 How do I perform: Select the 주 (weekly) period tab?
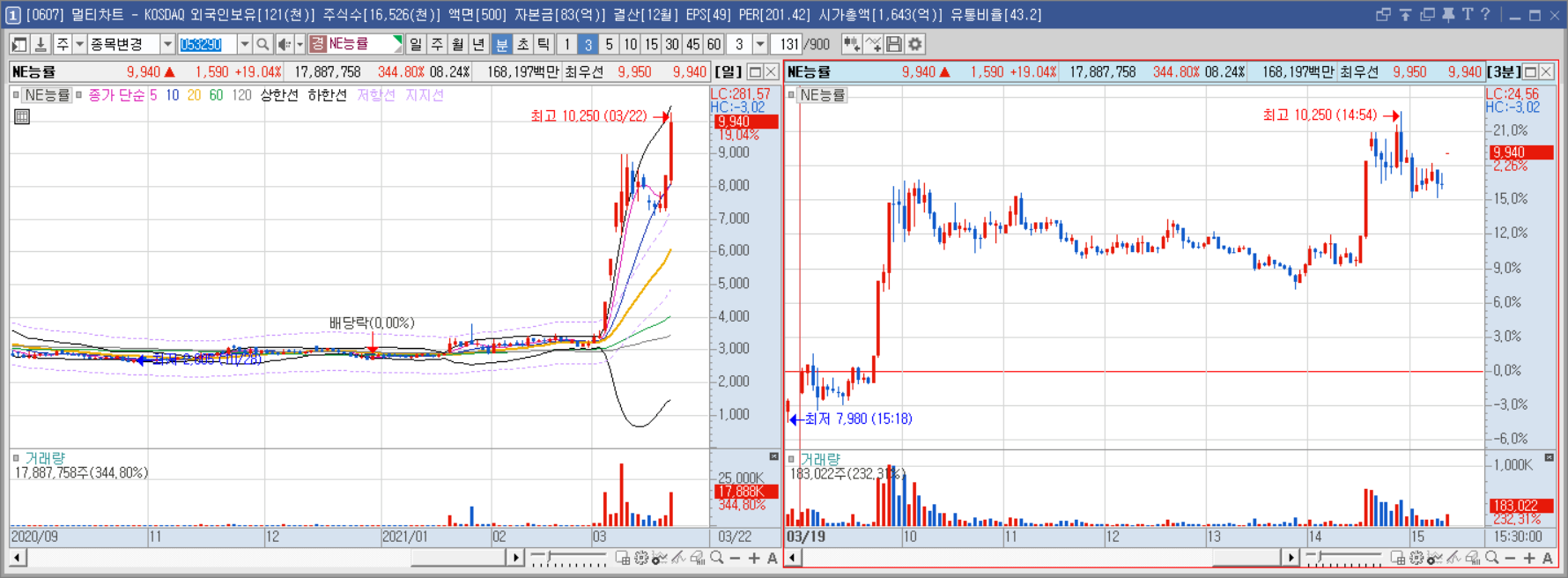pos(437,44)
